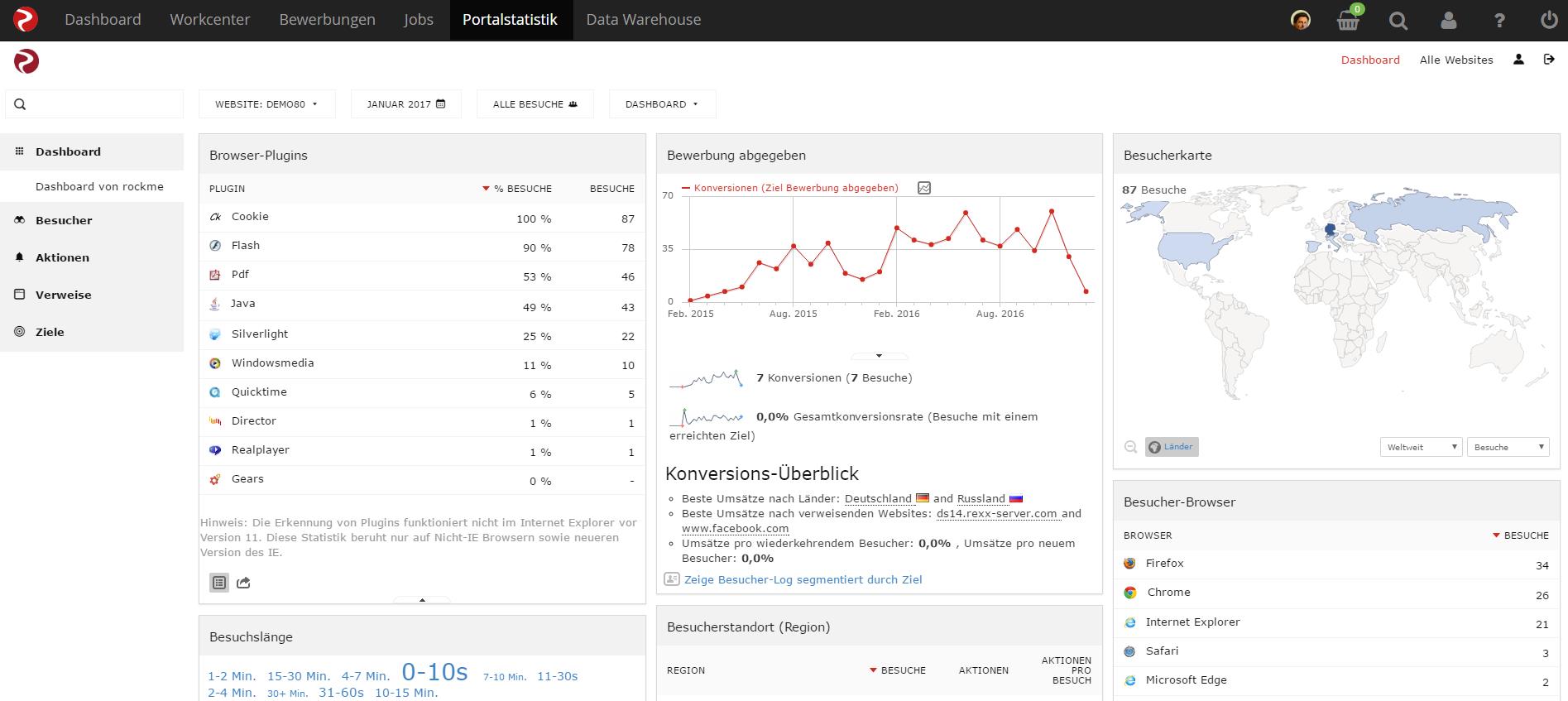Click the Java plugin icon

coord(215,304)
